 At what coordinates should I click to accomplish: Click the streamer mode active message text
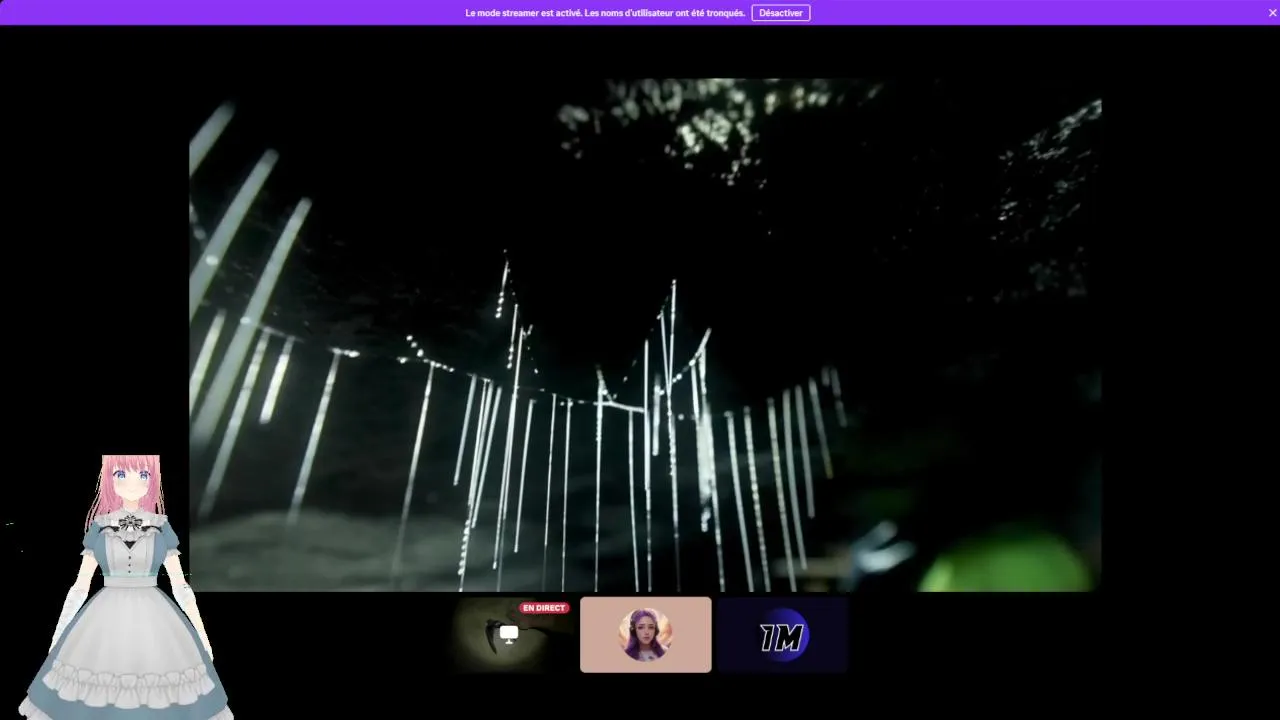click(x=605, y=13)
